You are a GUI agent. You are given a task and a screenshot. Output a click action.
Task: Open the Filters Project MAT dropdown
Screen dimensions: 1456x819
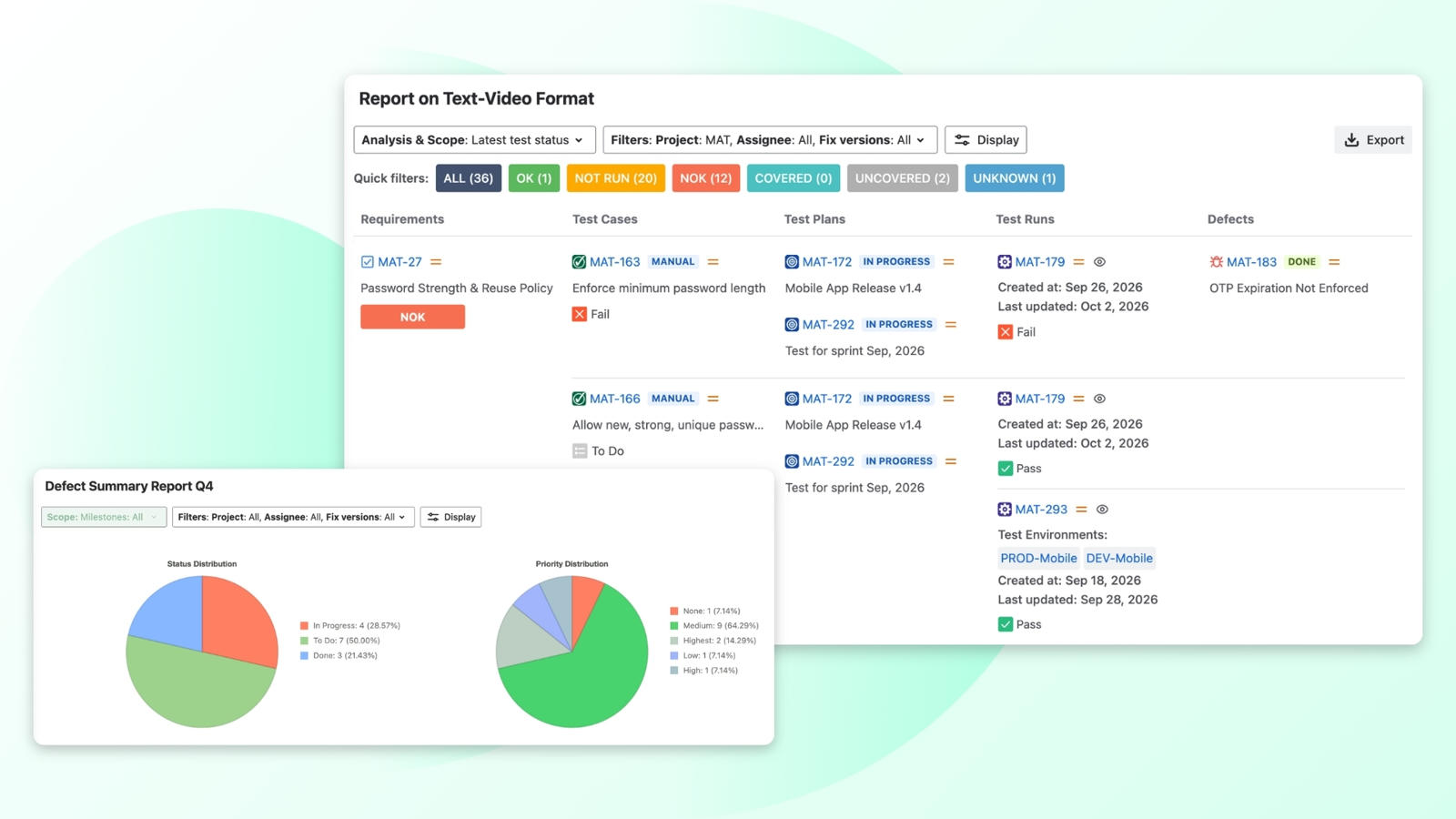[x=770, y=140]
